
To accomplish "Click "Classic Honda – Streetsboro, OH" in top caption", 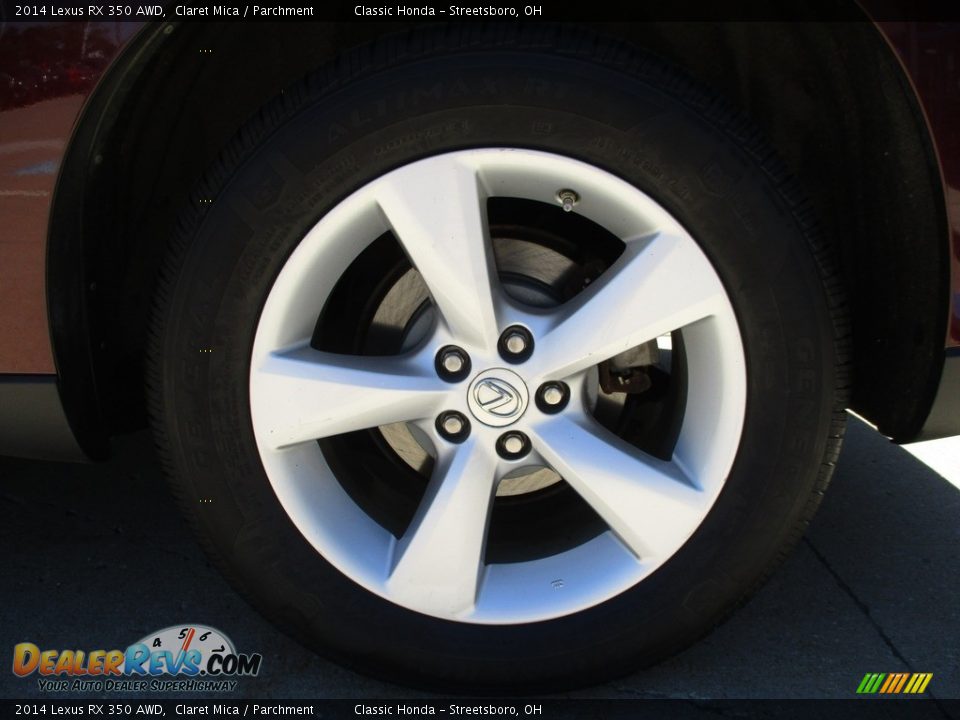I will click(x=448, y=10).
